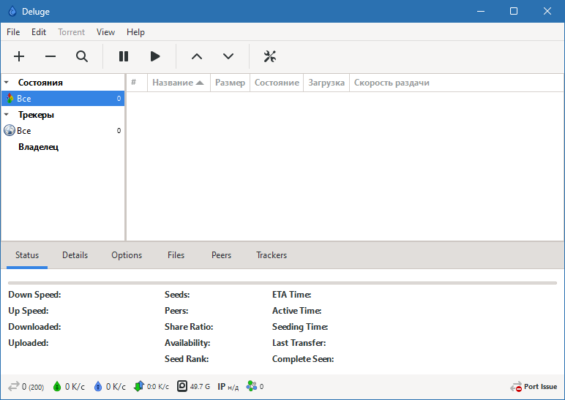The width and height of the screenshot is (565, 400).
Task: Switch to the Trackers tab
Action: [271, 255]
